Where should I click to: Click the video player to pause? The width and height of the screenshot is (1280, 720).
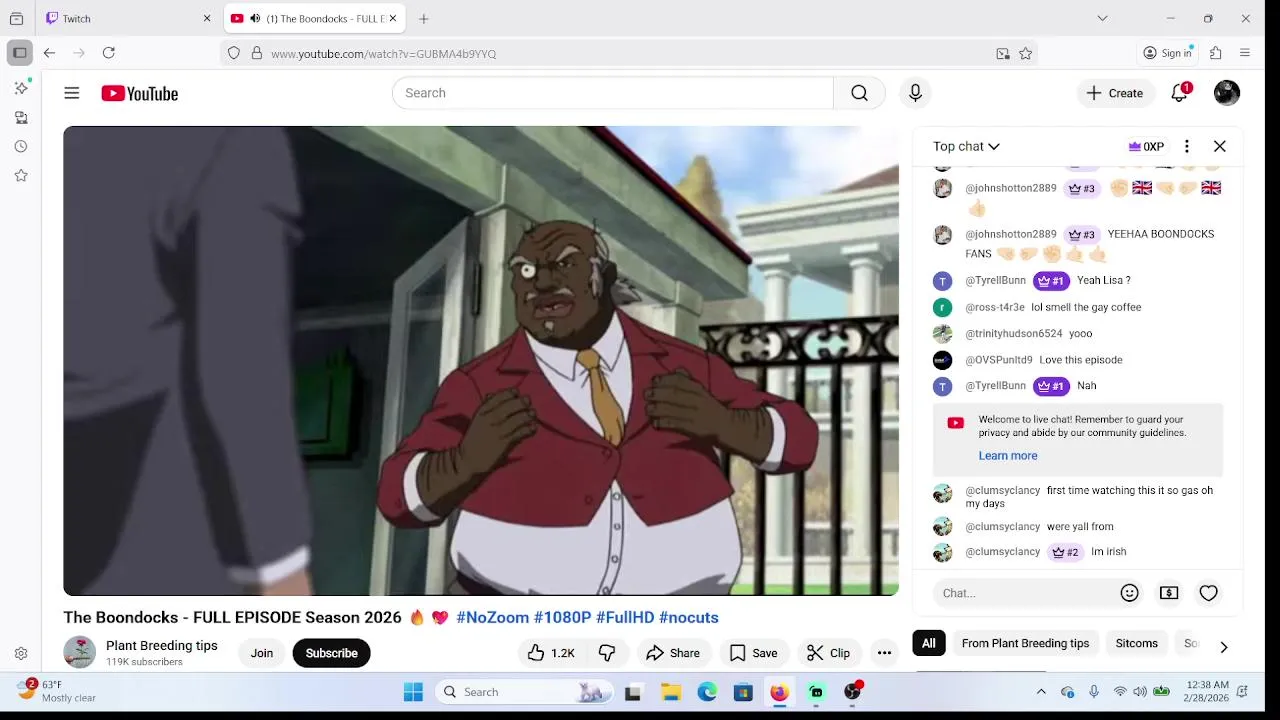[481, 361]
